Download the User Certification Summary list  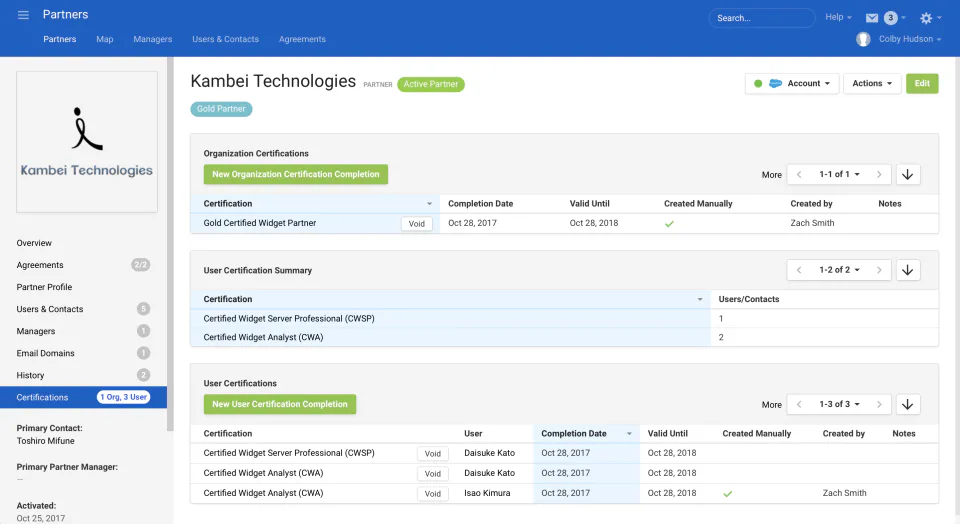(x=907, y=270)
